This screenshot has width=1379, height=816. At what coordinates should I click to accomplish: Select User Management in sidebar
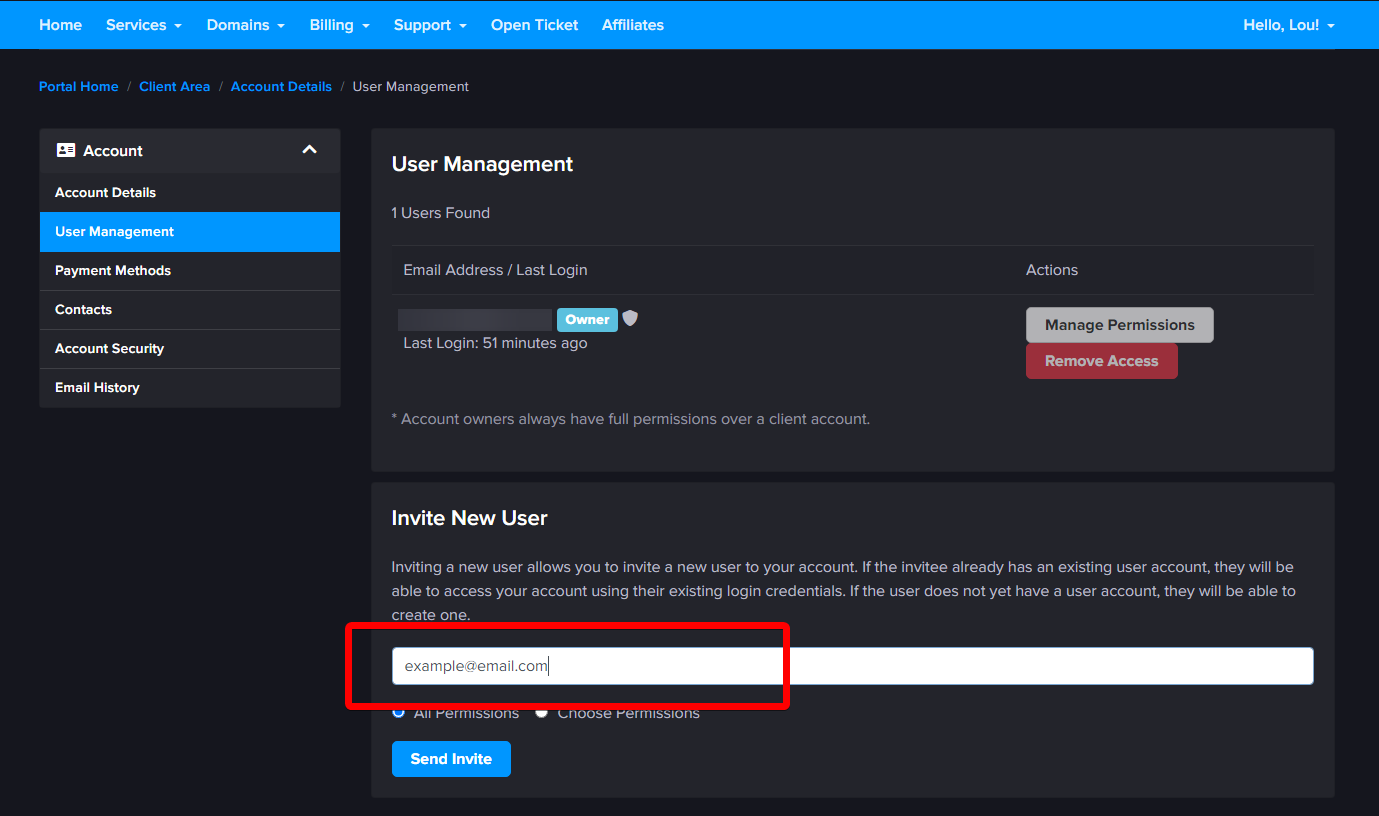pos(190,232)
